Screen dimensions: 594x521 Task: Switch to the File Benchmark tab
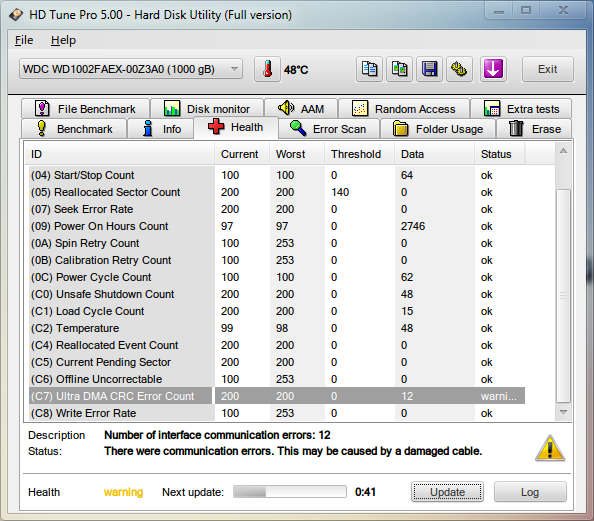(x=85, y=109)
